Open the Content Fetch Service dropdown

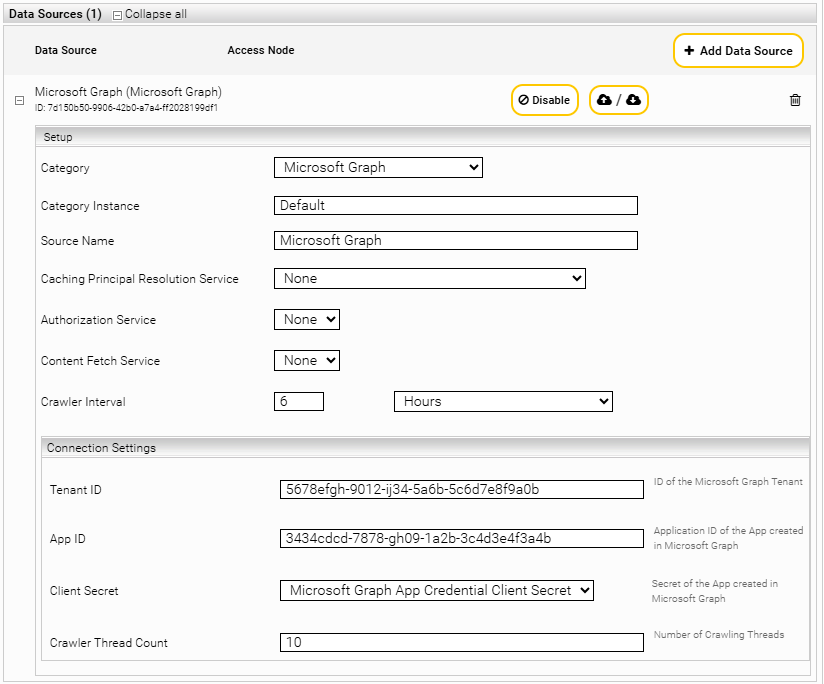click(x=306, y=361)
